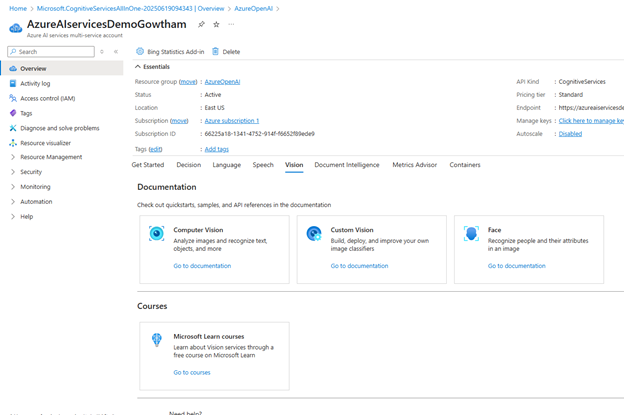Select the Vision tab
The image size is (624, 415).
point(294,165)
